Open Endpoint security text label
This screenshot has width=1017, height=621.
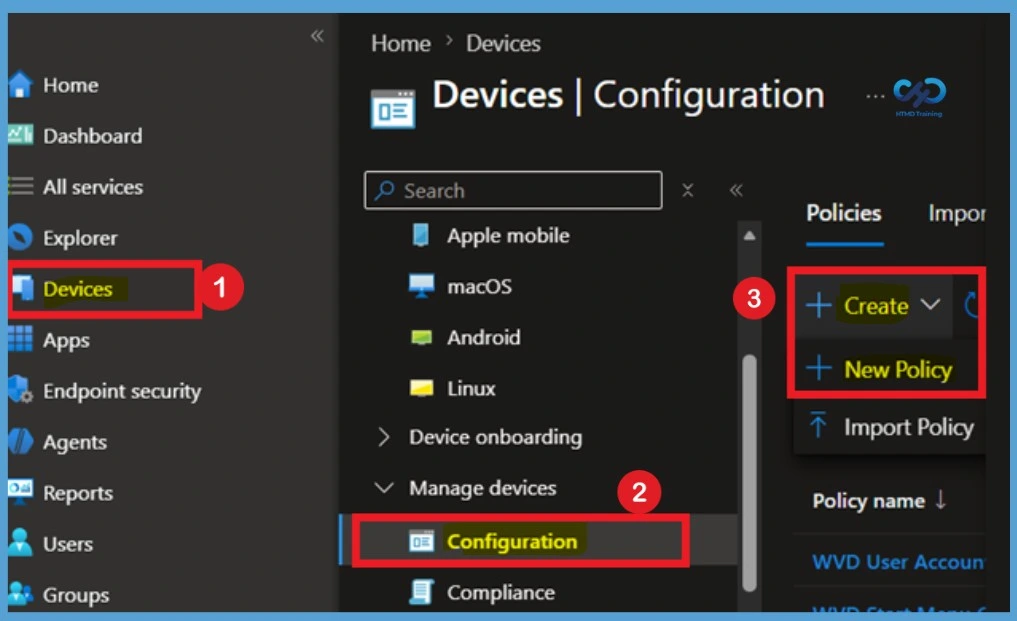pyautogui.click(x=122, y=391)
